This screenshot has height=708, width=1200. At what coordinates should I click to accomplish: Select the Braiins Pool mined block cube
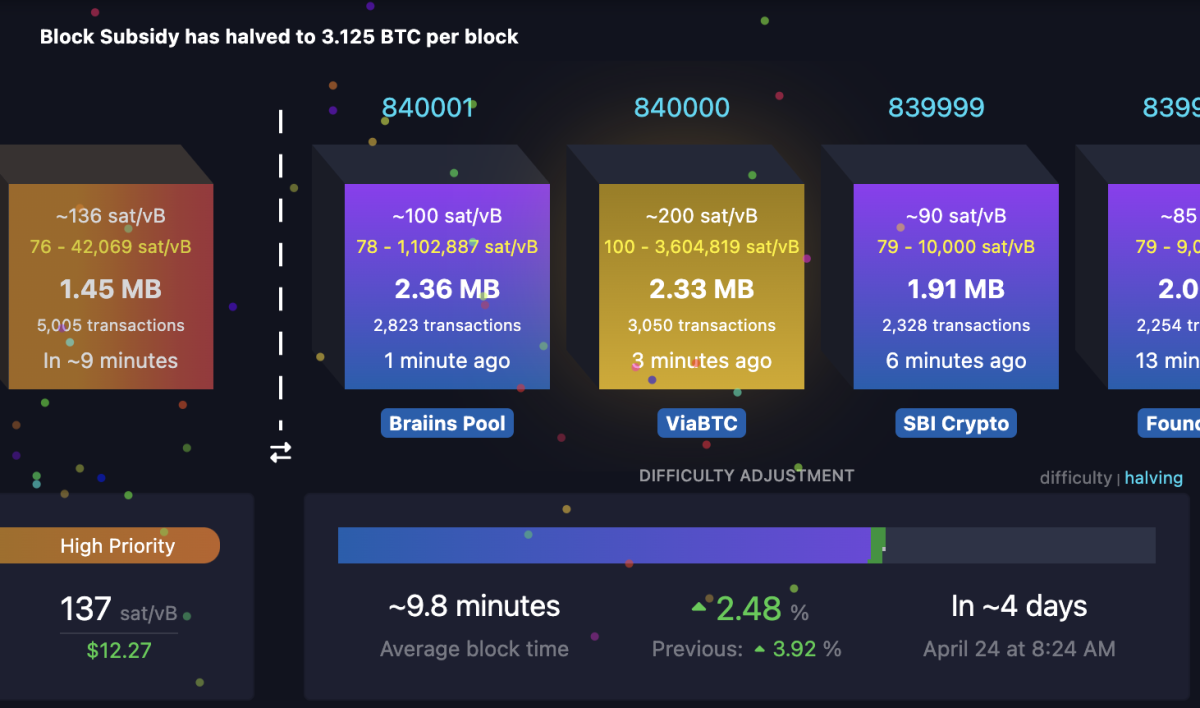447,287
